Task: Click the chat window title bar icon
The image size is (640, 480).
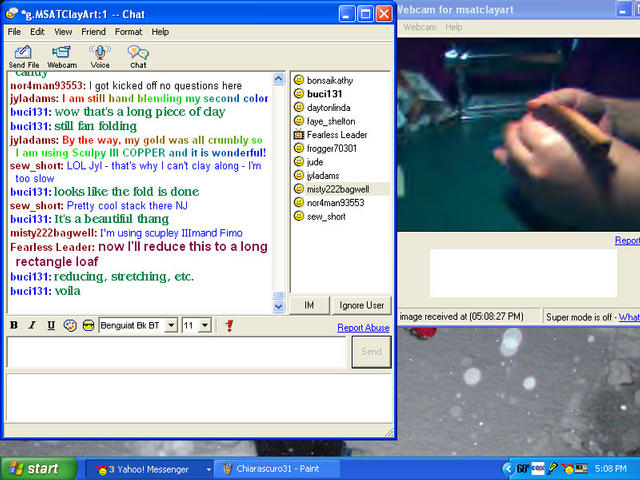Action: coord(11,14)
